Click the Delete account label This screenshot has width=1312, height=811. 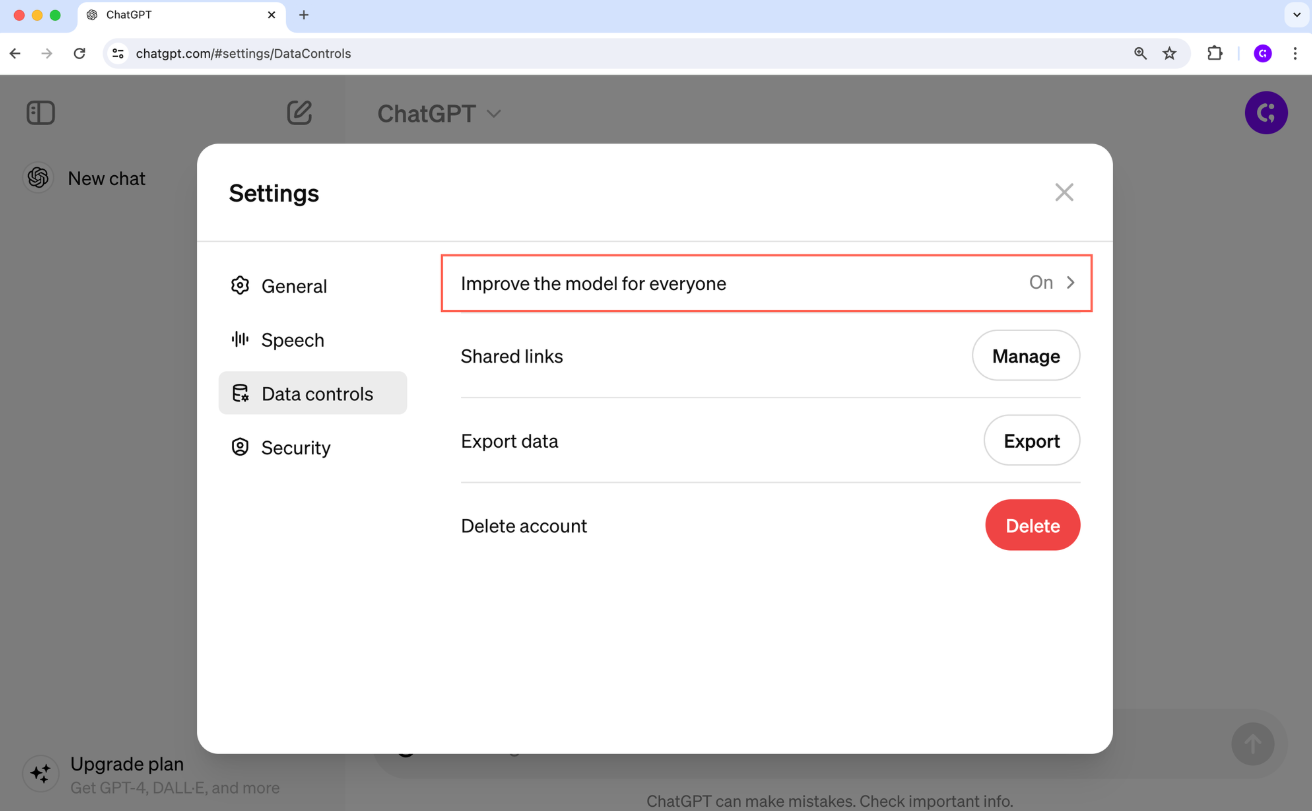[524, 526]
